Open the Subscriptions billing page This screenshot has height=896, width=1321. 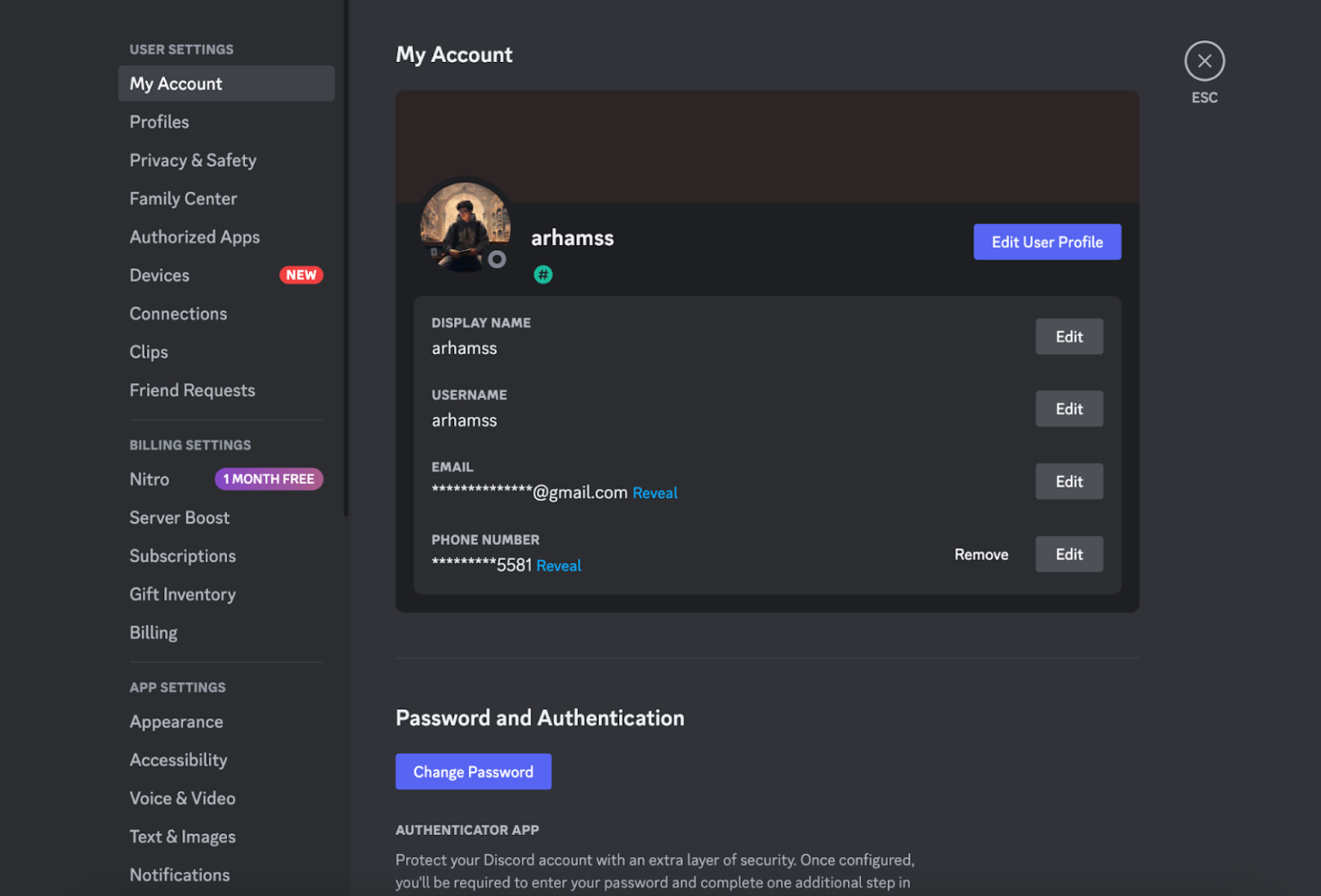(x=182, y=555)
